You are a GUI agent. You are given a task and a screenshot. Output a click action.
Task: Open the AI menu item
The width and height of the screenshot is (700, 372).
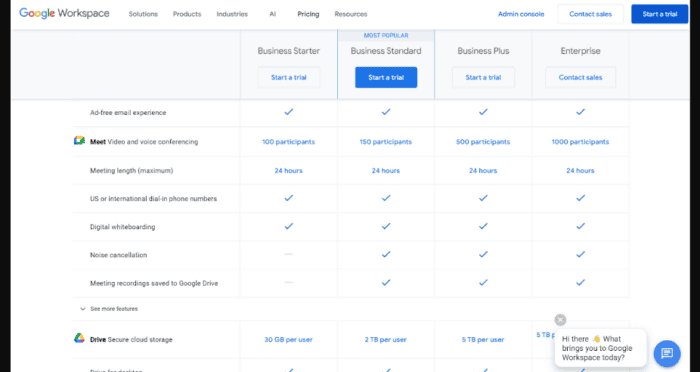click(x=273, y=14)
